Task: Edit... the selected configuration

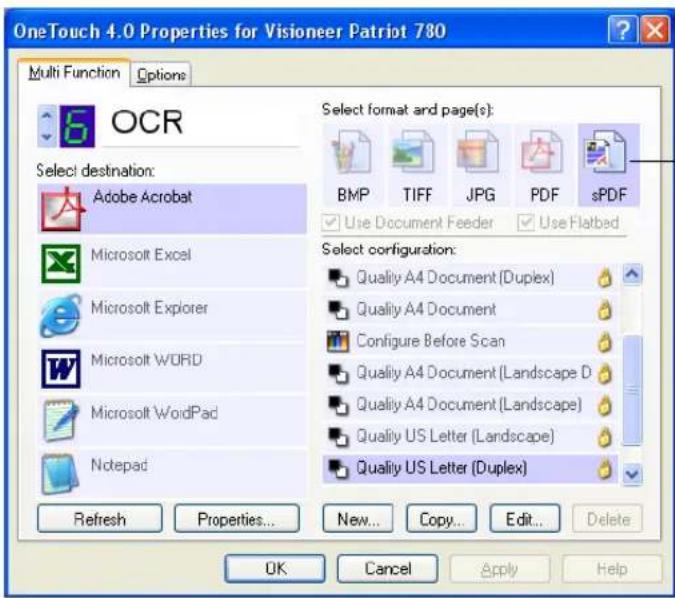Action: 525,519
